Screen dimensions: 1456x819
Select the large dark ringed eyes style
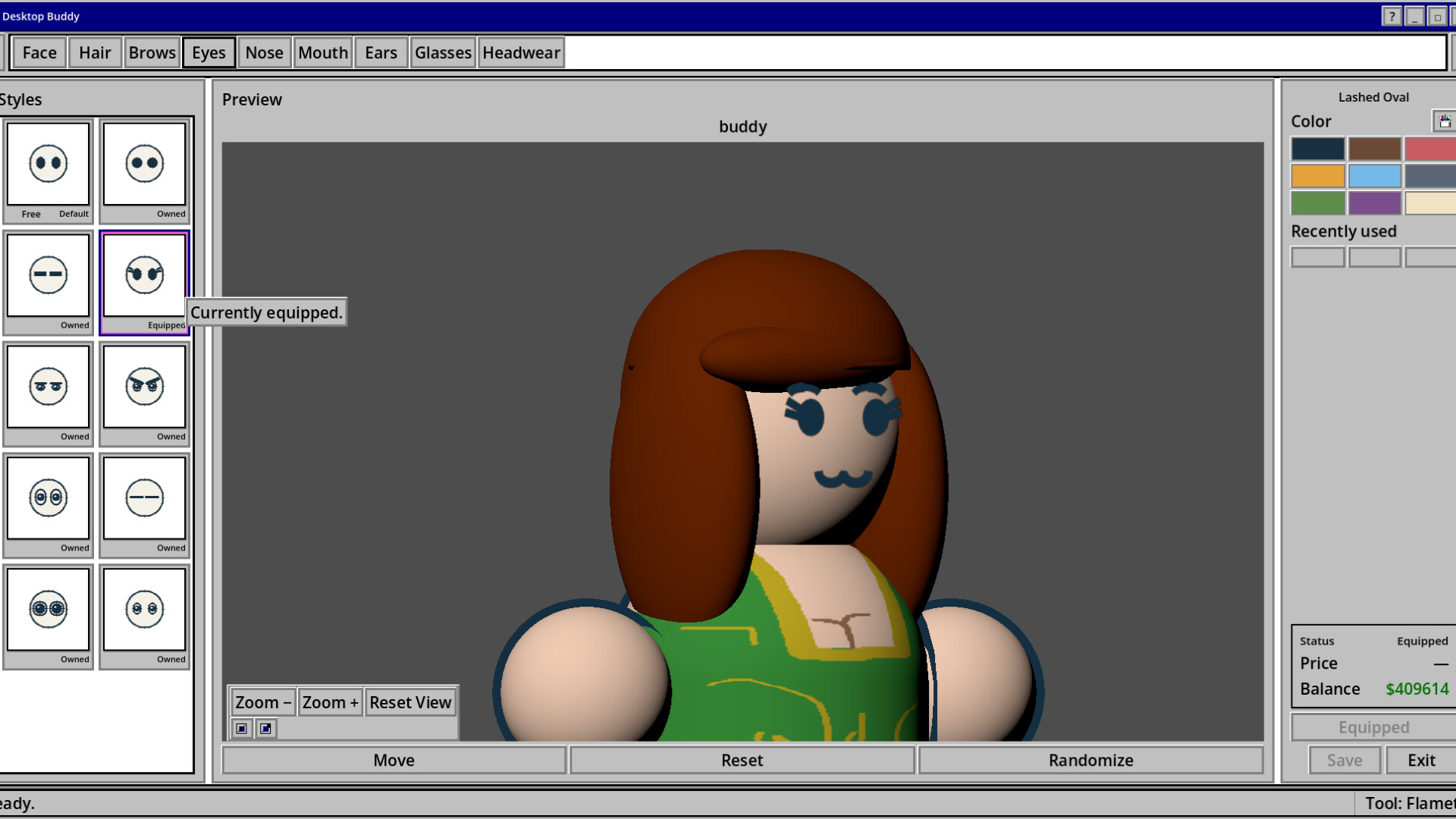coord(49,617)
